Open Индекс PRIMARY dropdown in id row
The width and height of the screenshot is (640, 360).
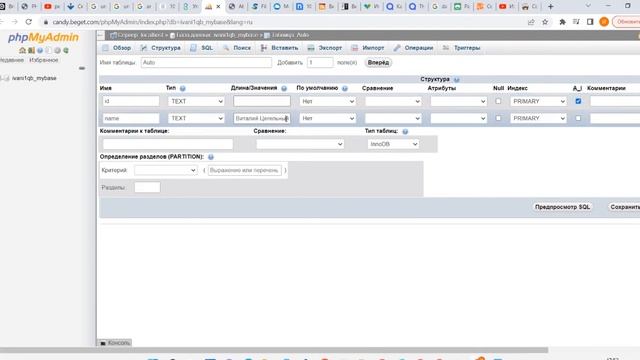538,101
